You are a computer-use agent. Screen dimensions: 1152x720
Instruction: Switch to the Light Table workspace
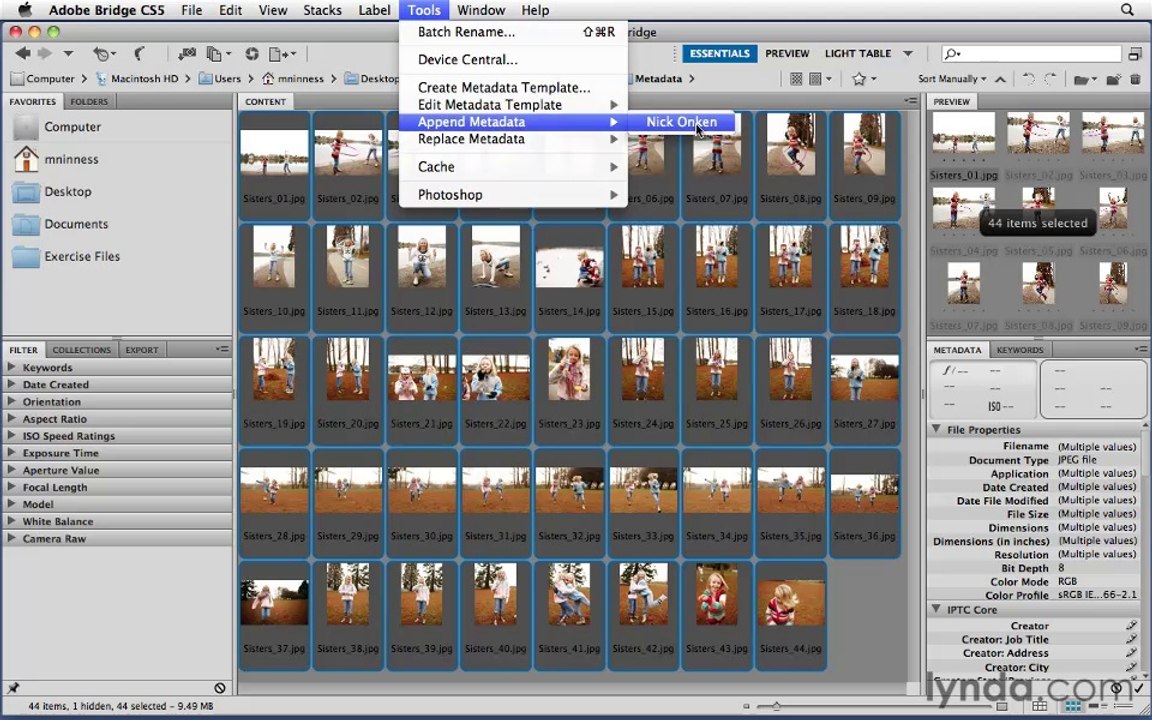coord(857,54)
